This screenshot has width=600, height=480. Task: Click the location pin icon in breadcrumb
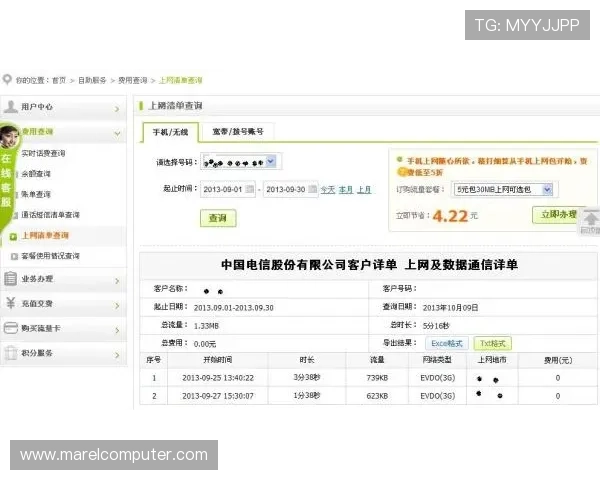point(7,80)
